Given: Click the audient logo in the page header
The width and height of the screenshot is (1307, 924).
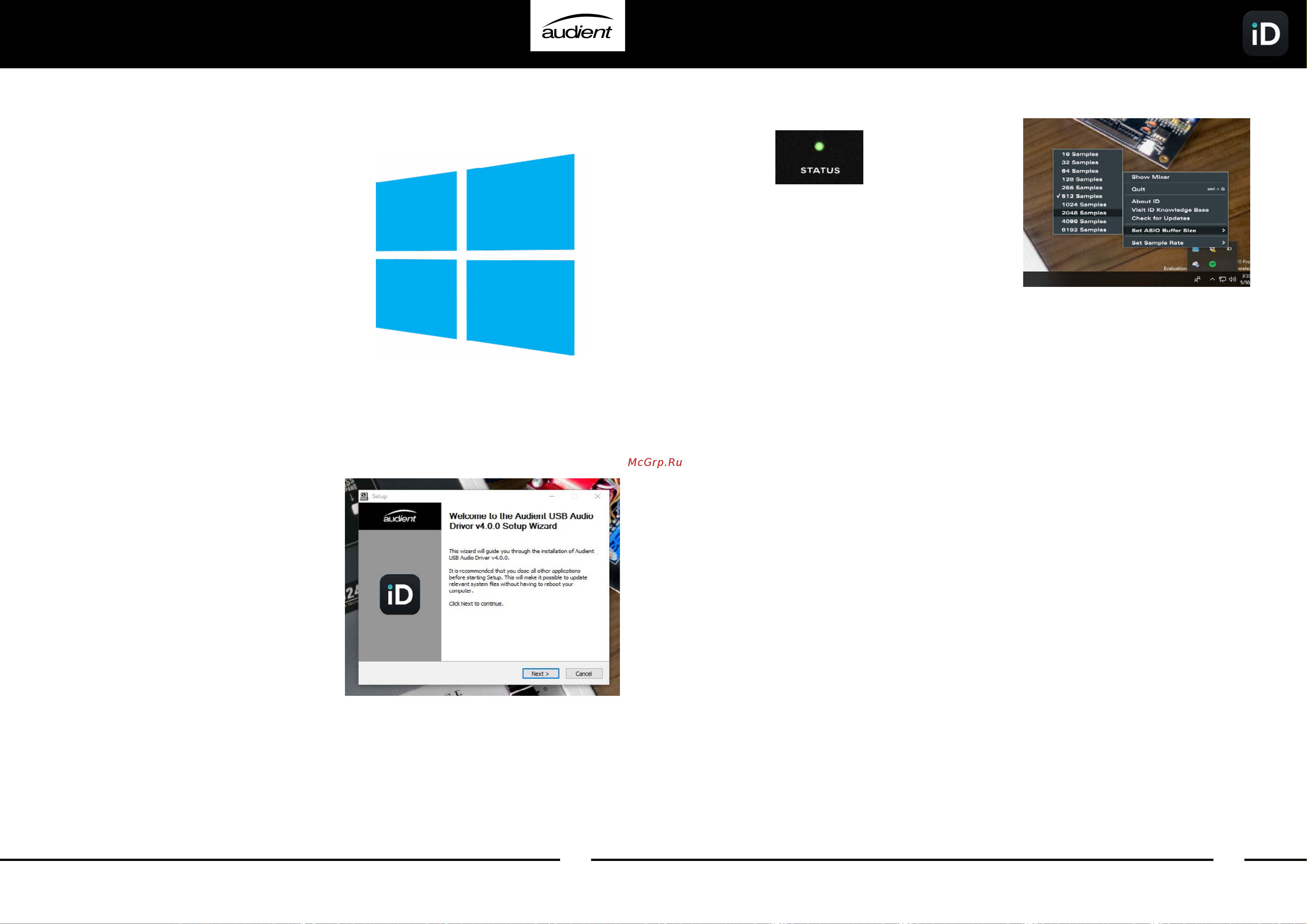Looking at the screenshot, I should (577, 26).
